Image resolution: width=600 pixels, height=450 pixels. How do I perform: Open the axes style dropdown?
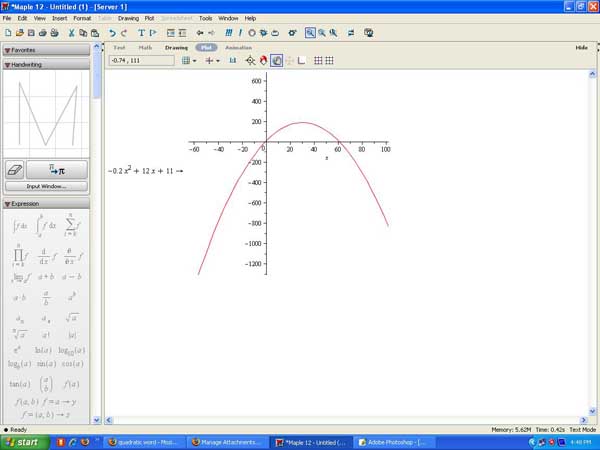(x=213, y=60)
